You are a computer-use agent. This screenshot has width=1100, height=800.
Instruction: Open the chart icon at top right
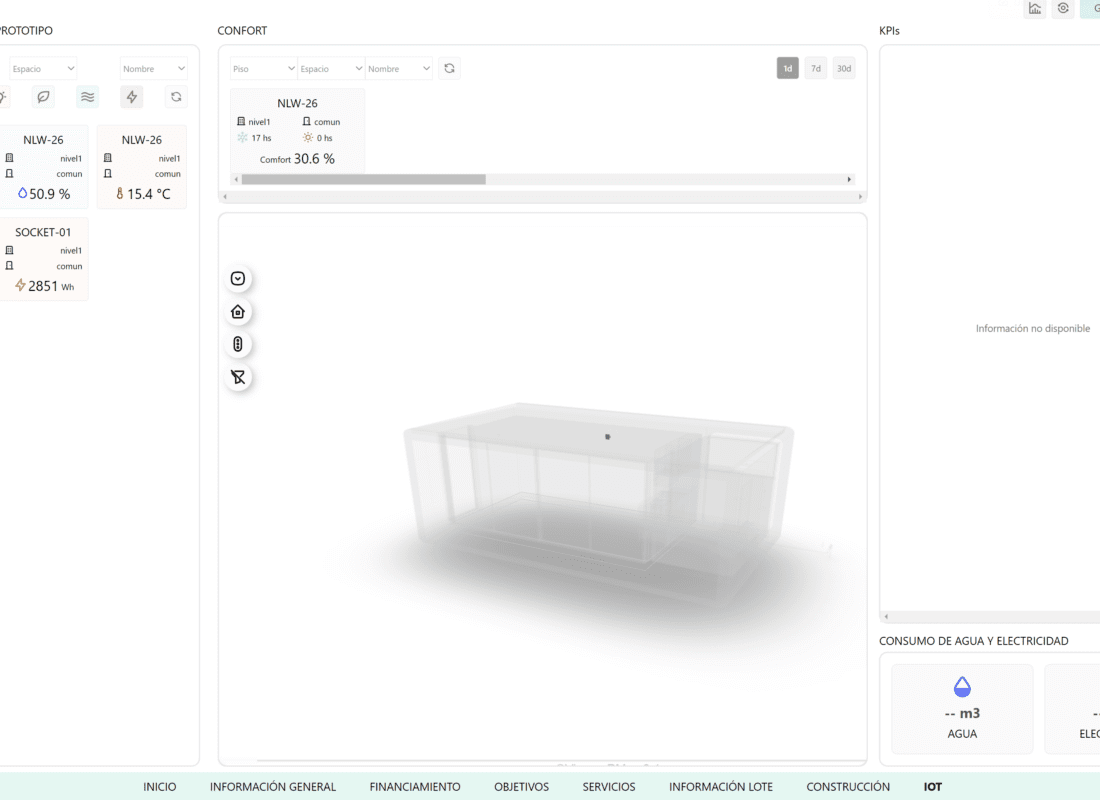[1035, 9]
